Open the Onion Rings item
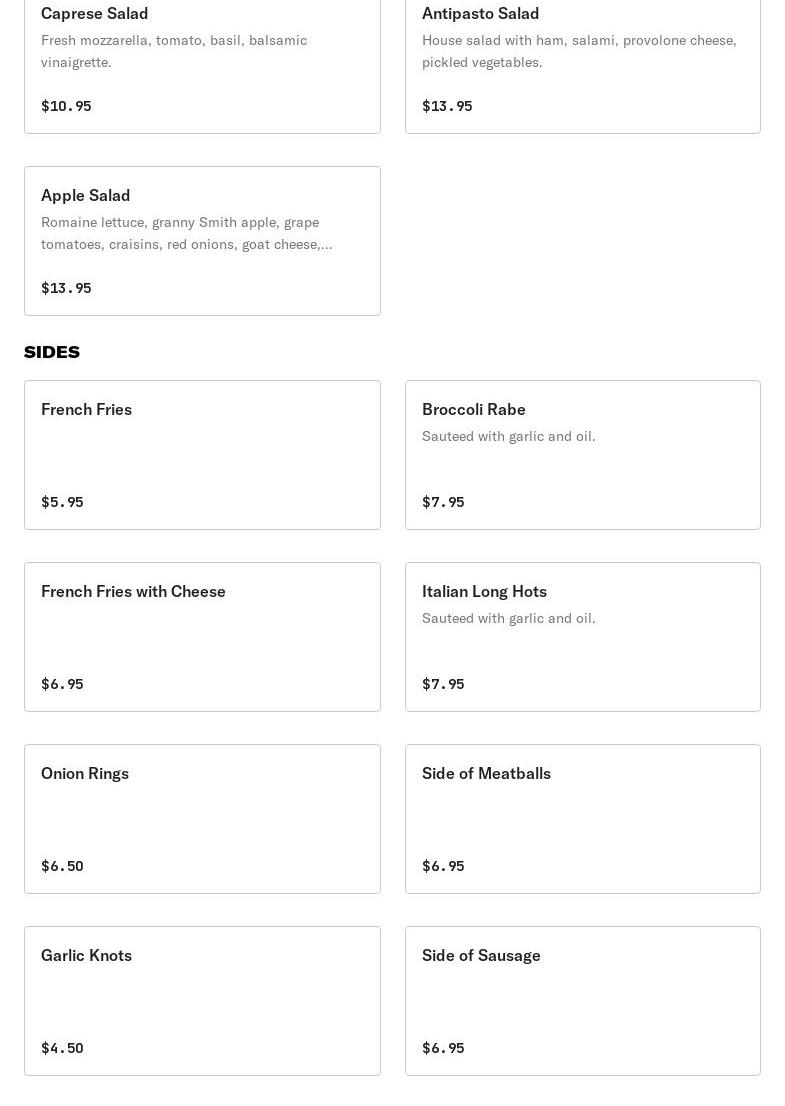Screen dimensions: 785x1106 (202, 819)
